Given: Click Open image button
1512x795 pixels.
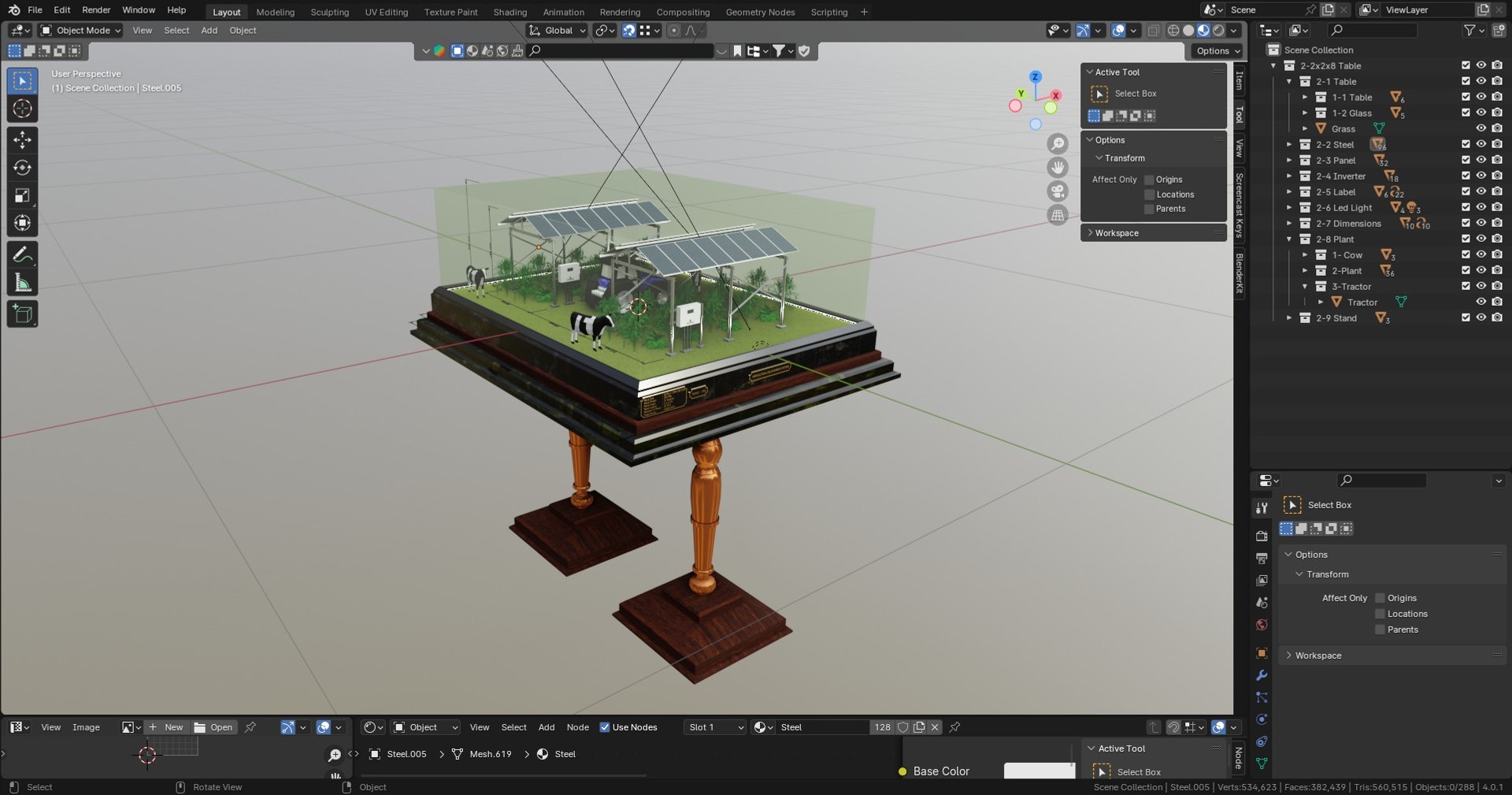Looking at the screenshot, I should coord(214,727).
